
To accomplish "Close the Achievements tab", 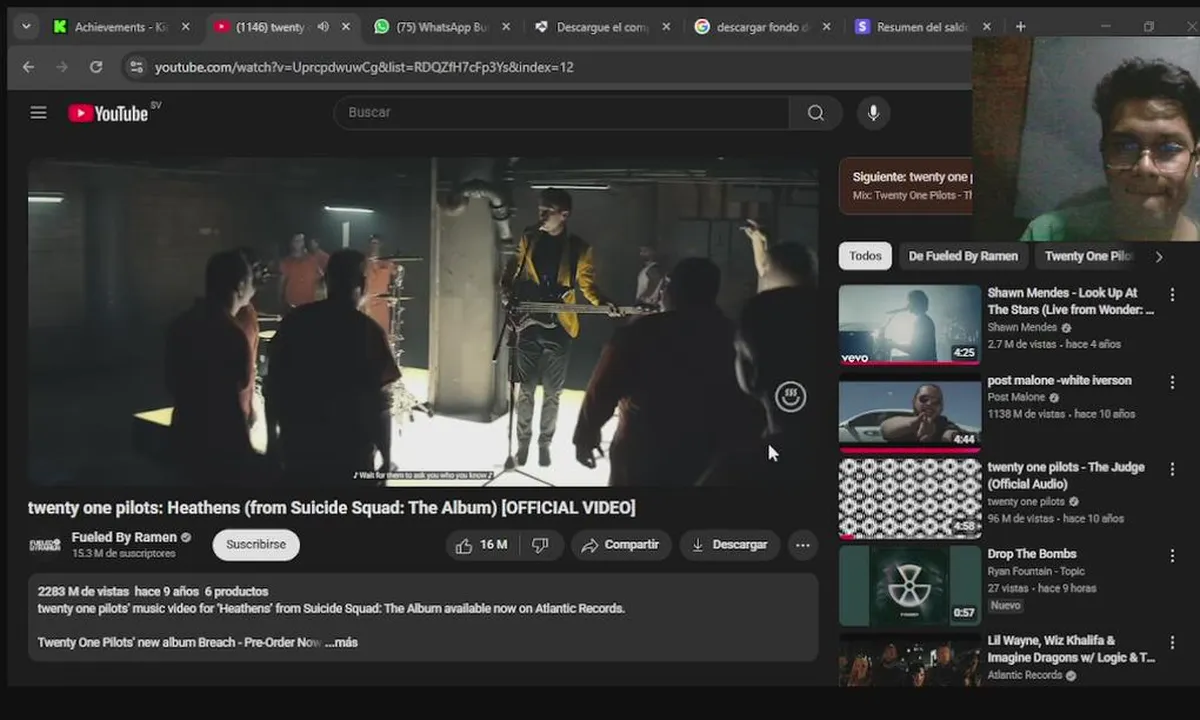I will point(185,27).
